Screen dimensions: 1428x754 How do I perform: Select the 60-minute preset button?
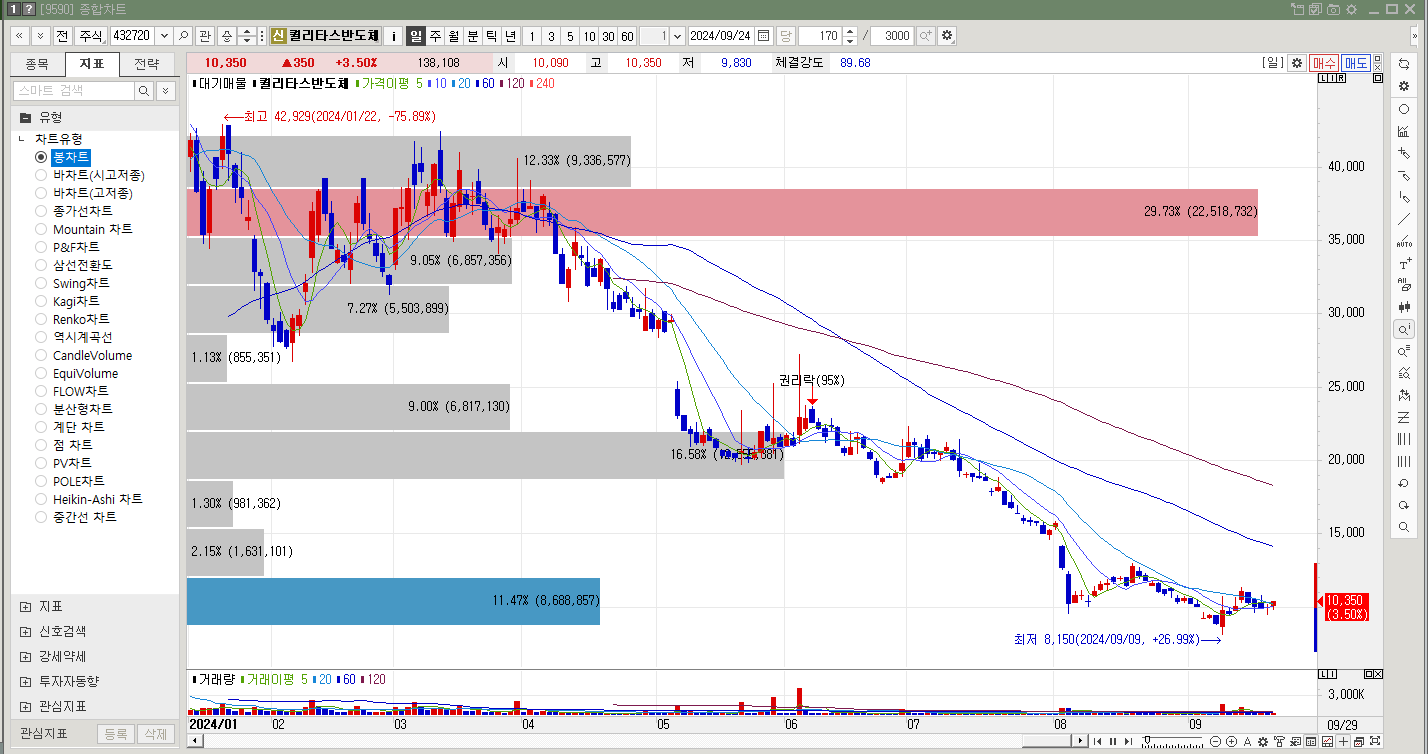click(x=627, y=36)
